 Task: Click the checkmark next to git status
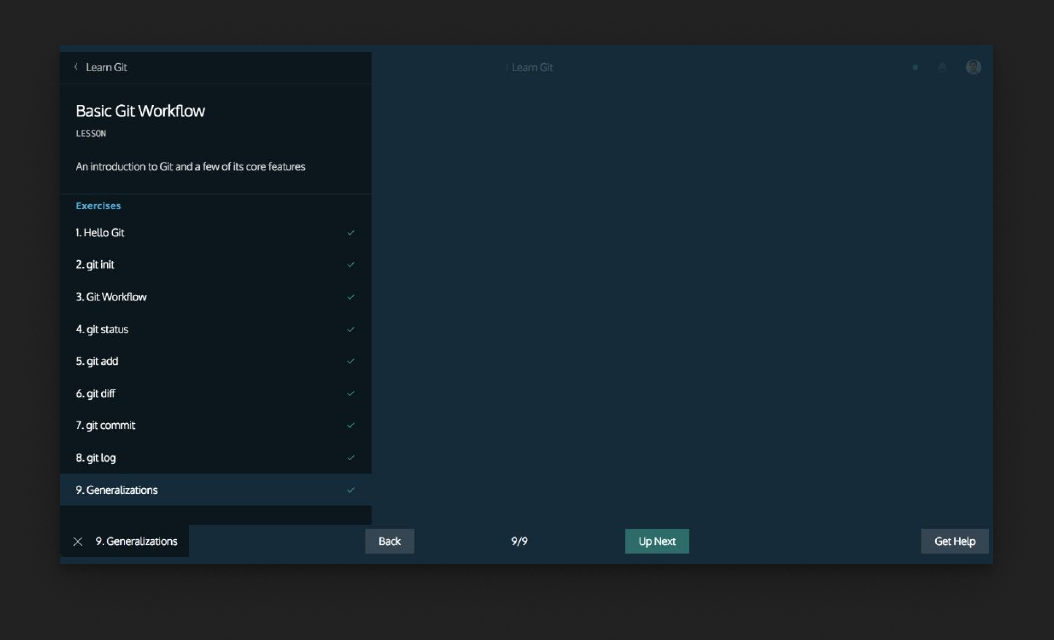coord(351,329)
